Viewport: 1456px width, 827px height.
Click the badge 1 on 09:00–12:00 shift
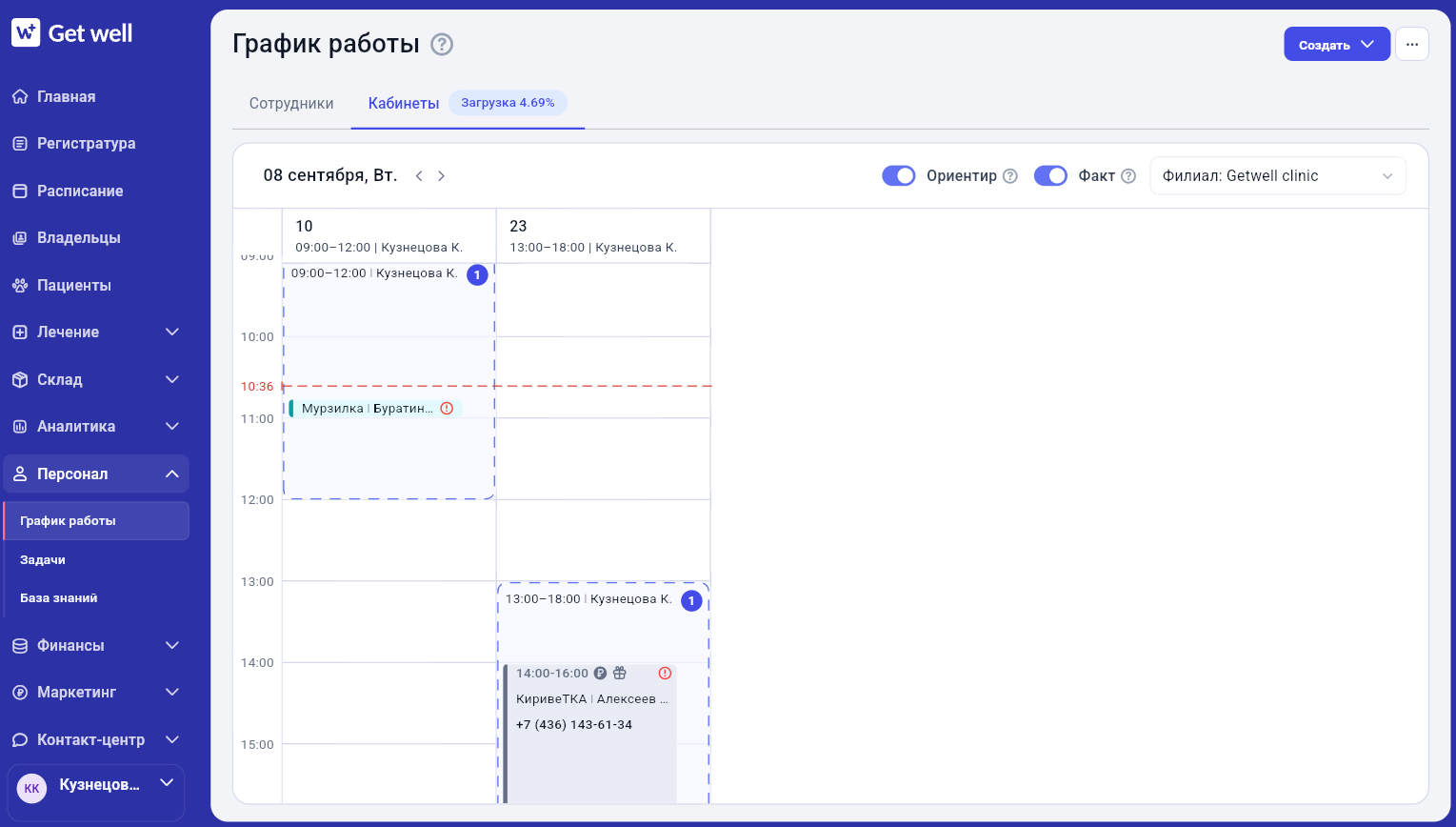[477, 274]
